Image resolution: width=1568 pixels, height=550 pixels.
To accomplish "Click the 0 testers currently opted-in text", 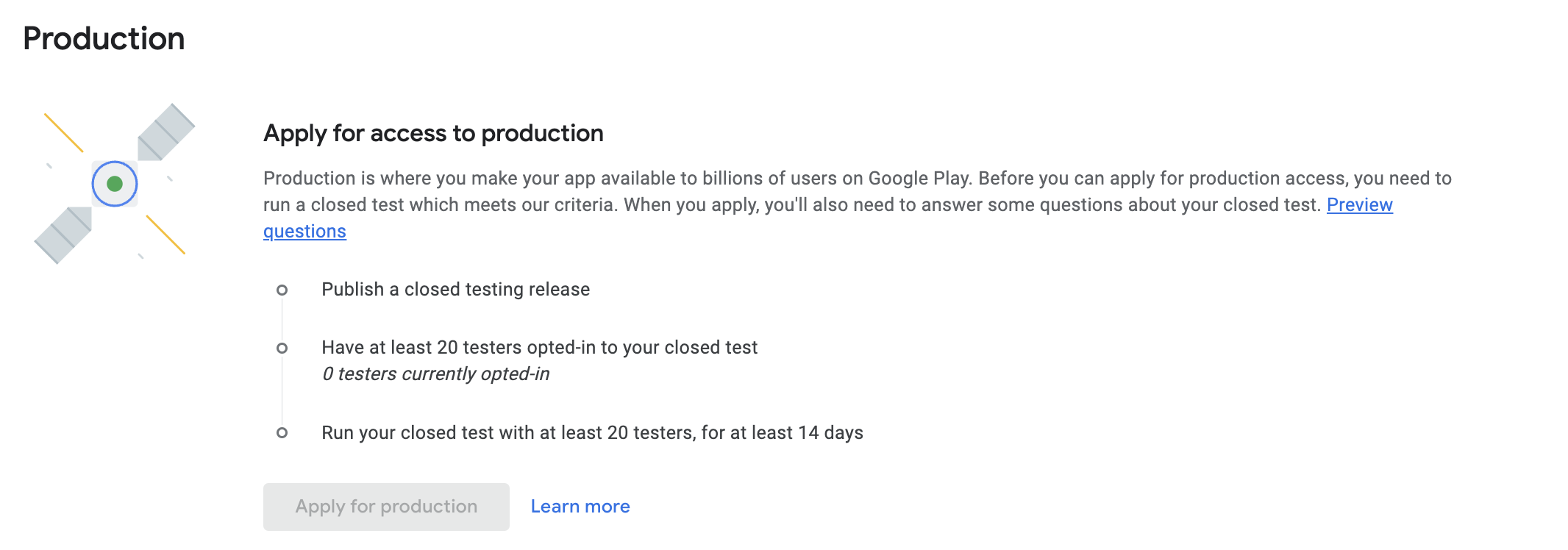I will pos(435,374).
